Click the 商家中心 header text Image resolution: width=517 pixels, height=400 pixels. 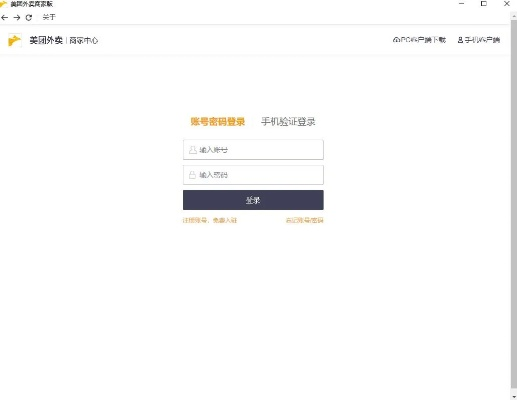[x=84, y=41]
